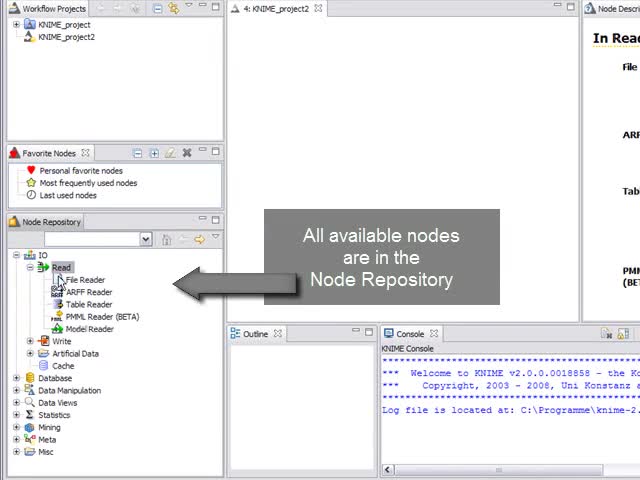This screenshot has height=480, width=640.
Task: Expand the Statistics category
Action: 16,415
